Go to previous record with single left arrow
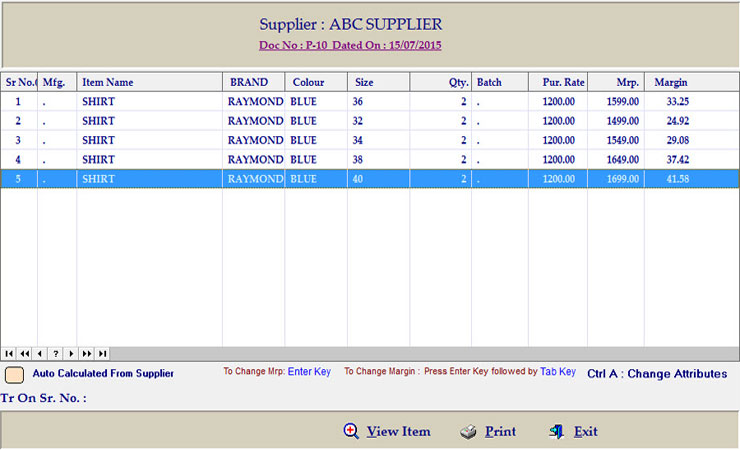The width and height of the screenshot is (740, 450). pos(40,353)
